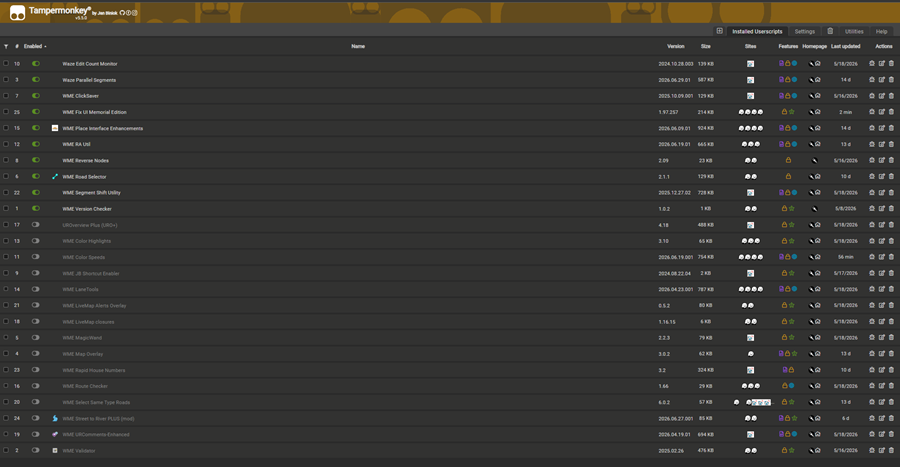Delete the WME Validator script
Viewport: 900px width, 467px height.
click(891, 450)
